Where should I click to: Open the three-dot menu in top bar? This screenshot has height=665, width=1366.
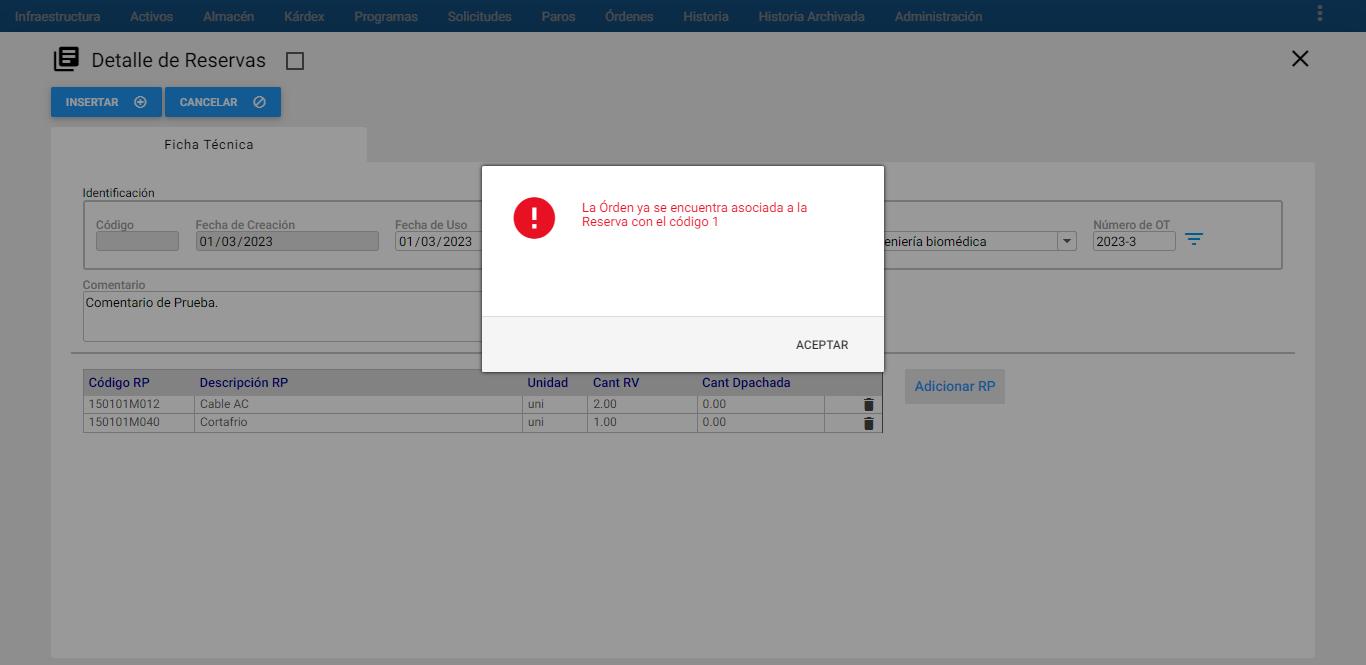1320,13
